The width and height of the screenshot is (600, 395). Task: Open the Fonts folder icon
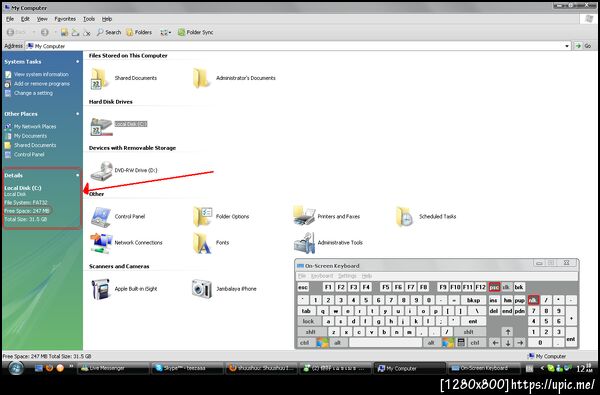pyautogui.click(x=202, y=243)
